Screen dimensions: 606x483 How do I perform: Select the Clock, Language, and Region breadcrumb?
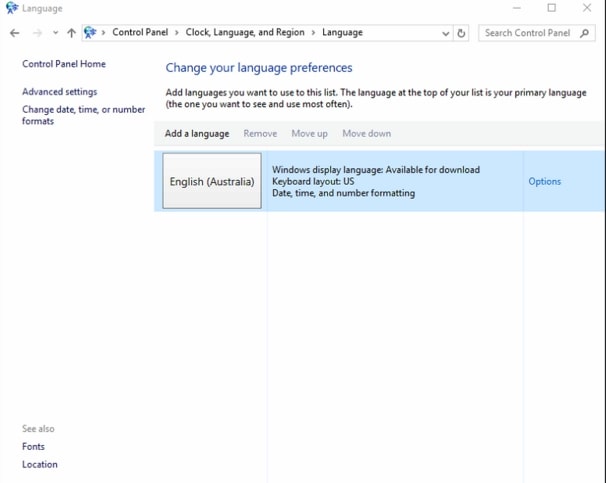pyautogui.click(x=247, y=33)
